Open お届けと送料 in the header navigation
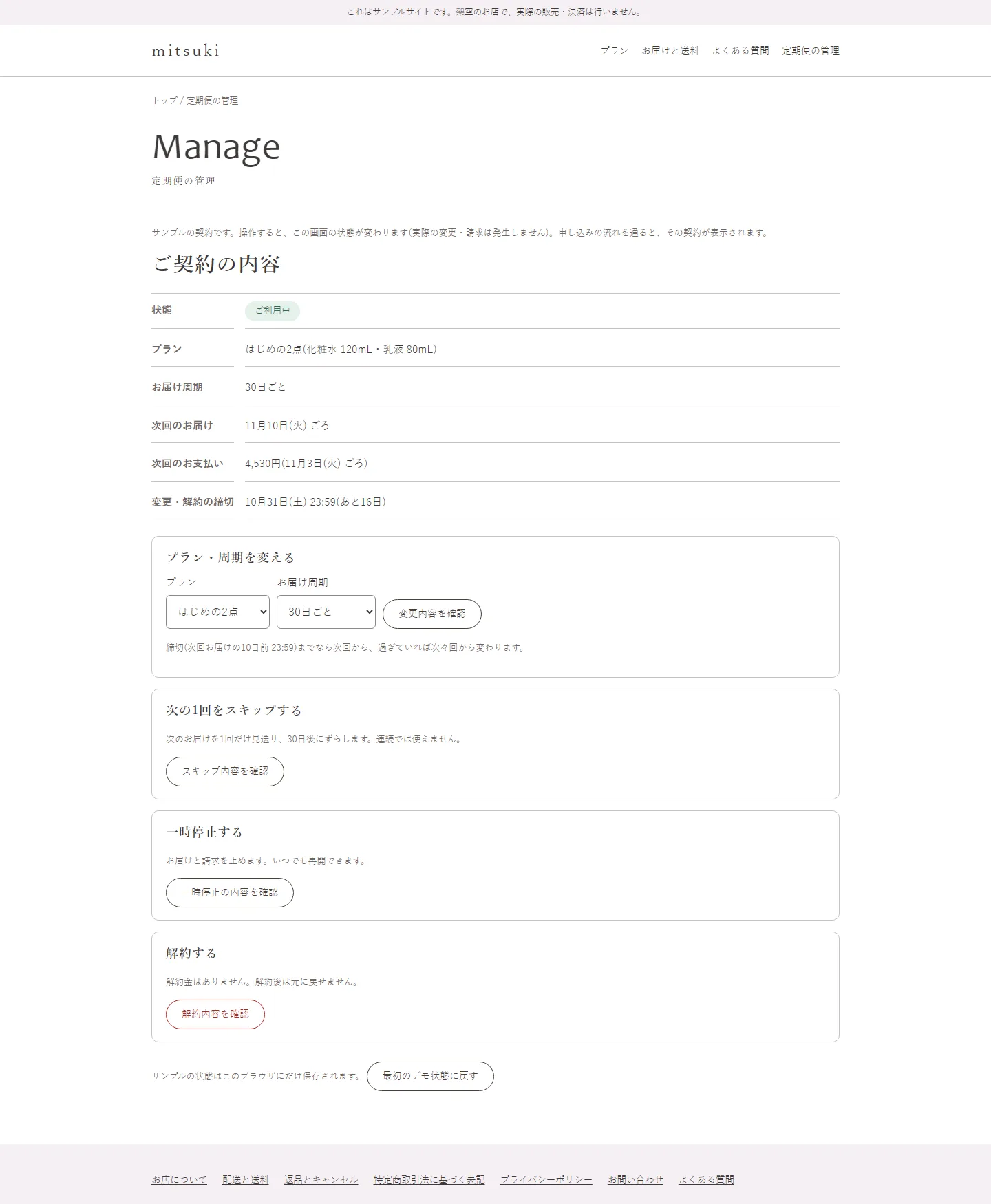The image size is (991, 1204). click(670, 51)
